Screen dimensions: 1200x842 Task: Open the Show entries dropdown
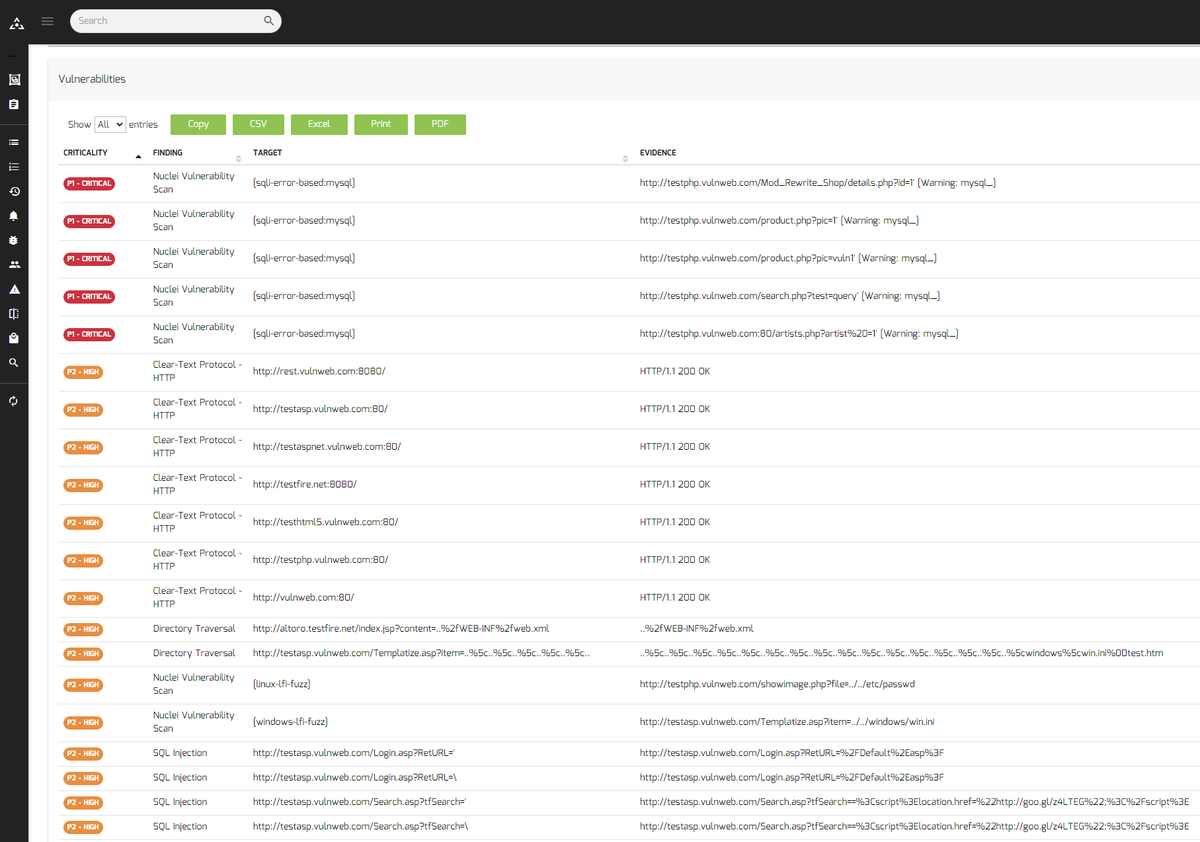[x=109, y=124]
